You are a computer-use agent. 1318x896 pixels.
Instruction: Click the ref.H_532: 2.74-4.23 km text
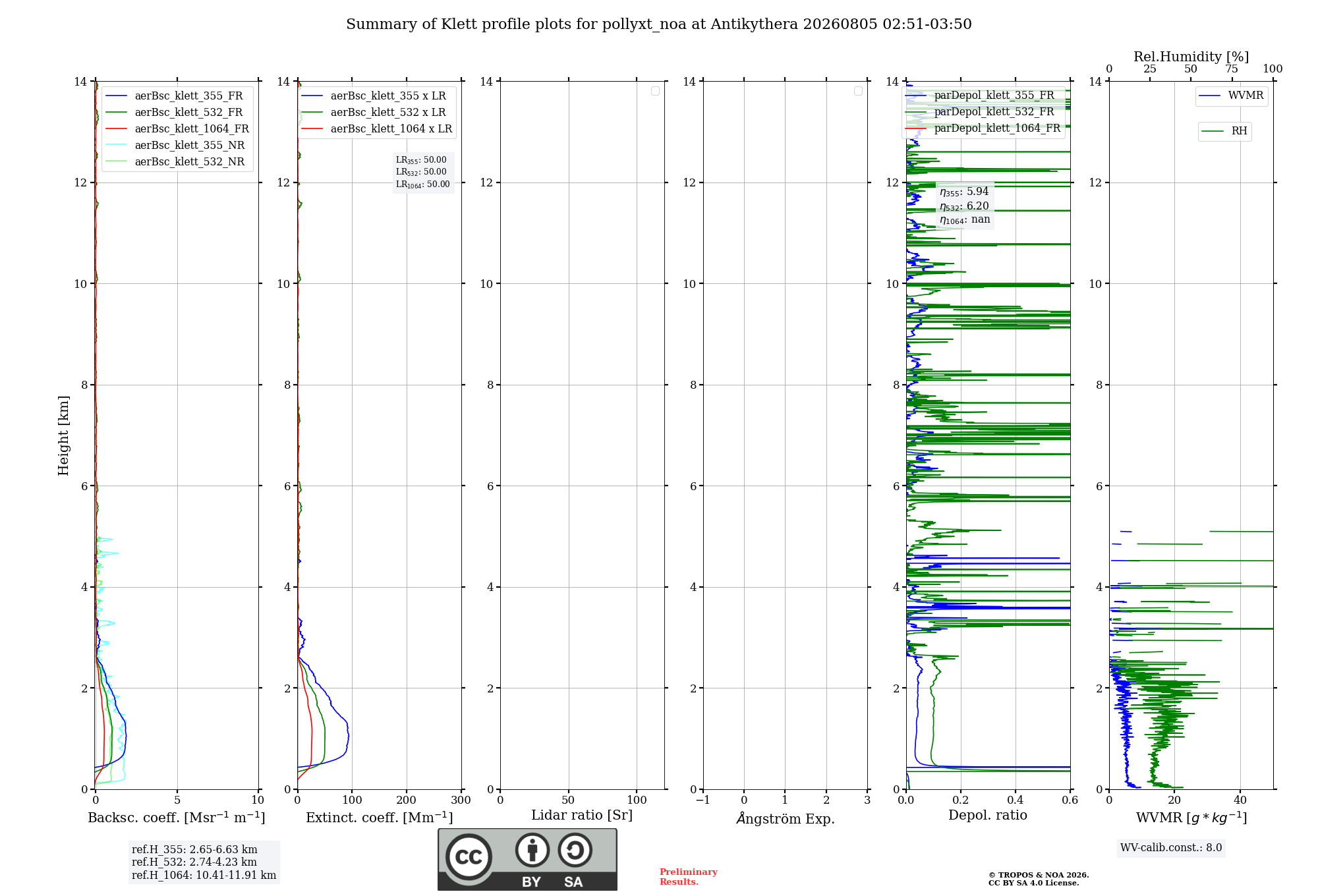[194, 862]
